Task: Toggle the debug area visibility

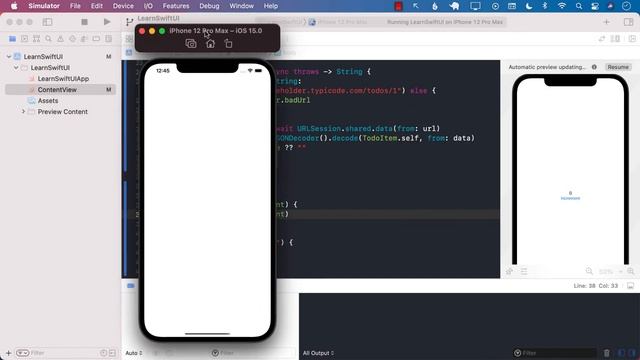Action: point(631,286)
